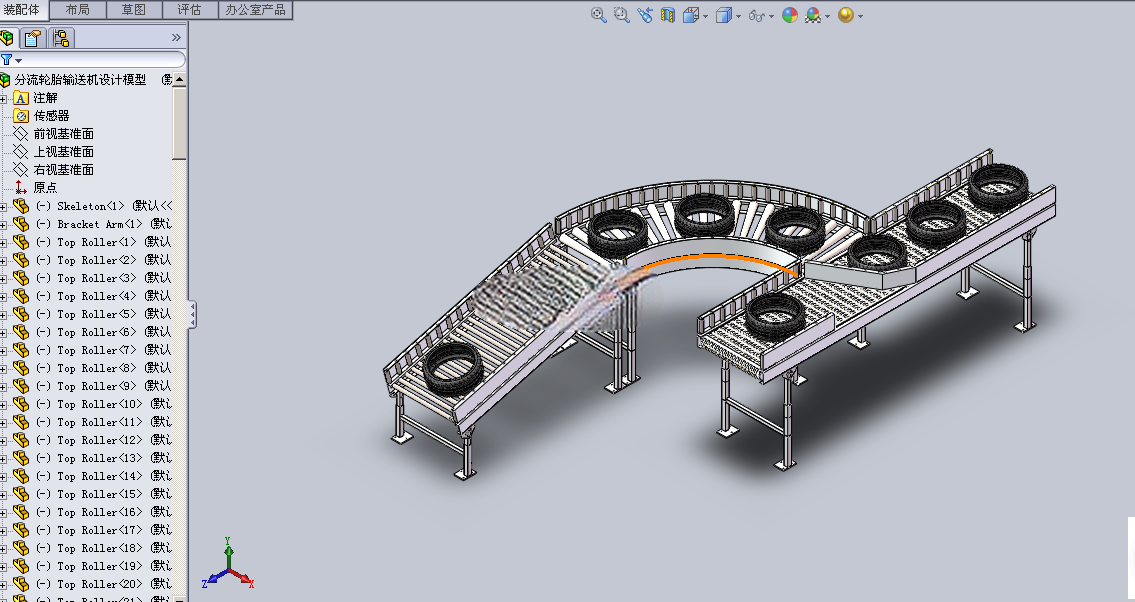Viewport: 1135px width, 602px height.
Task: Switch to the 草图 tab
Action: 133,9
